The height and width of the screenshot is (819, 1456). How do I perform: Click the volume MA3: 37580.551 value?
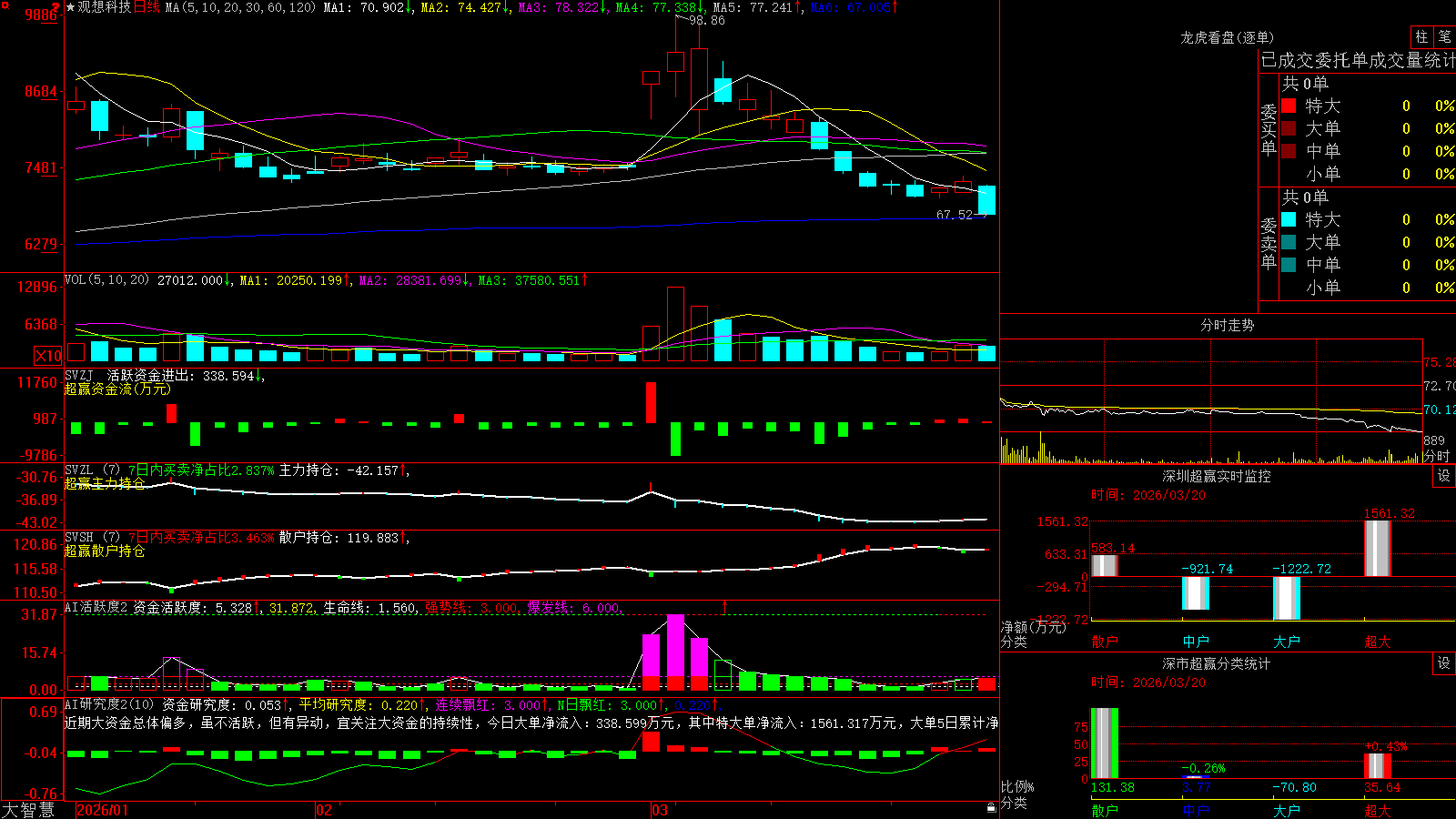(533, 280)
